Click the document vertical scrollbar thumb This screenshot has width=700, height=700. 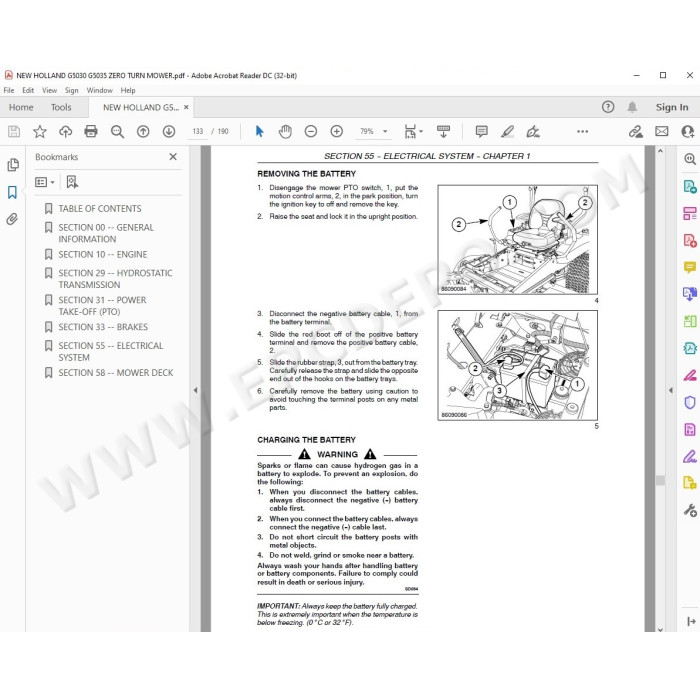tap(660, 480)
